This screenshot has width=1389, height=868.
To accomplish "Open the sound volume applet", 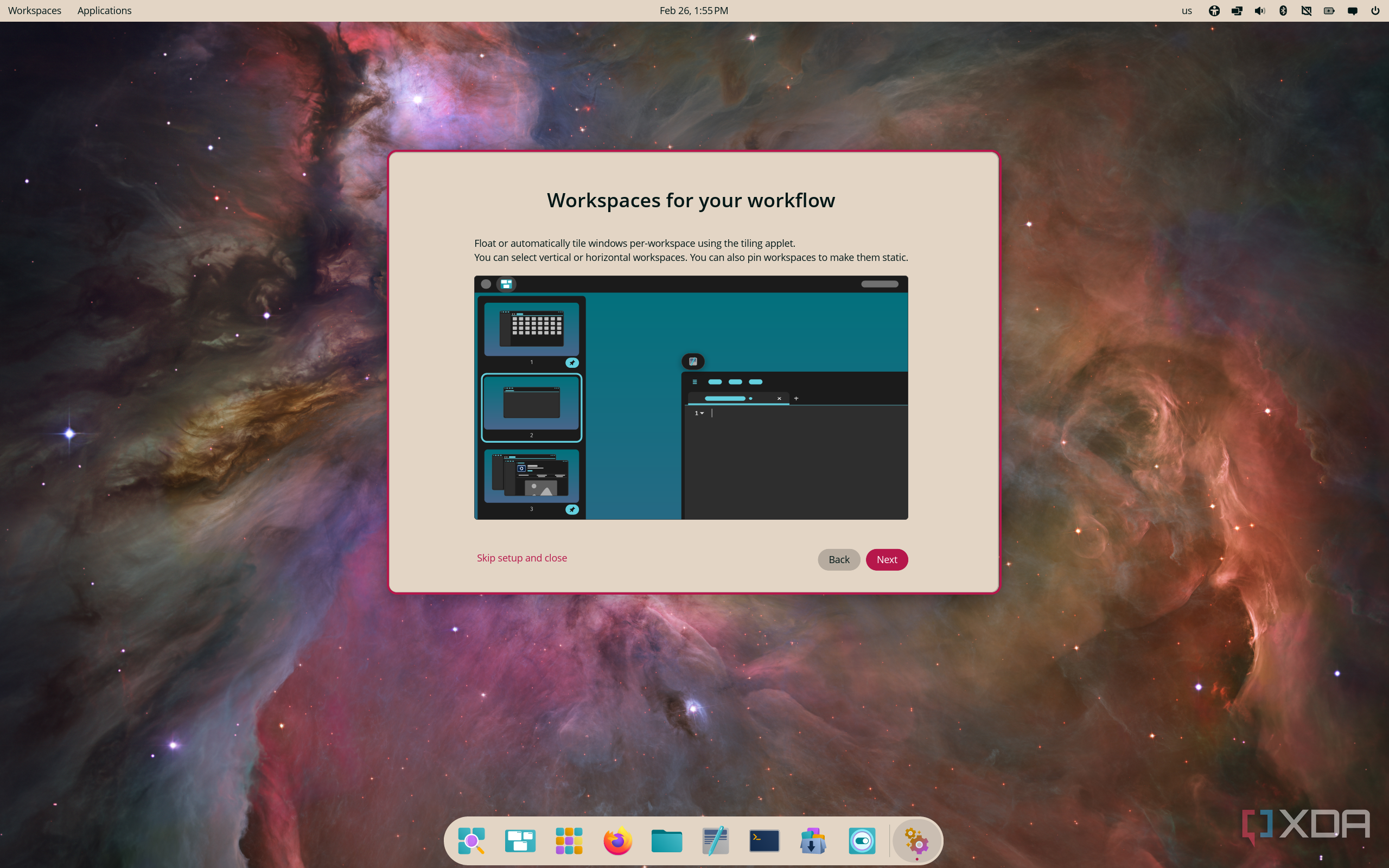I will pyautogui.click(x=1259, y=10).
